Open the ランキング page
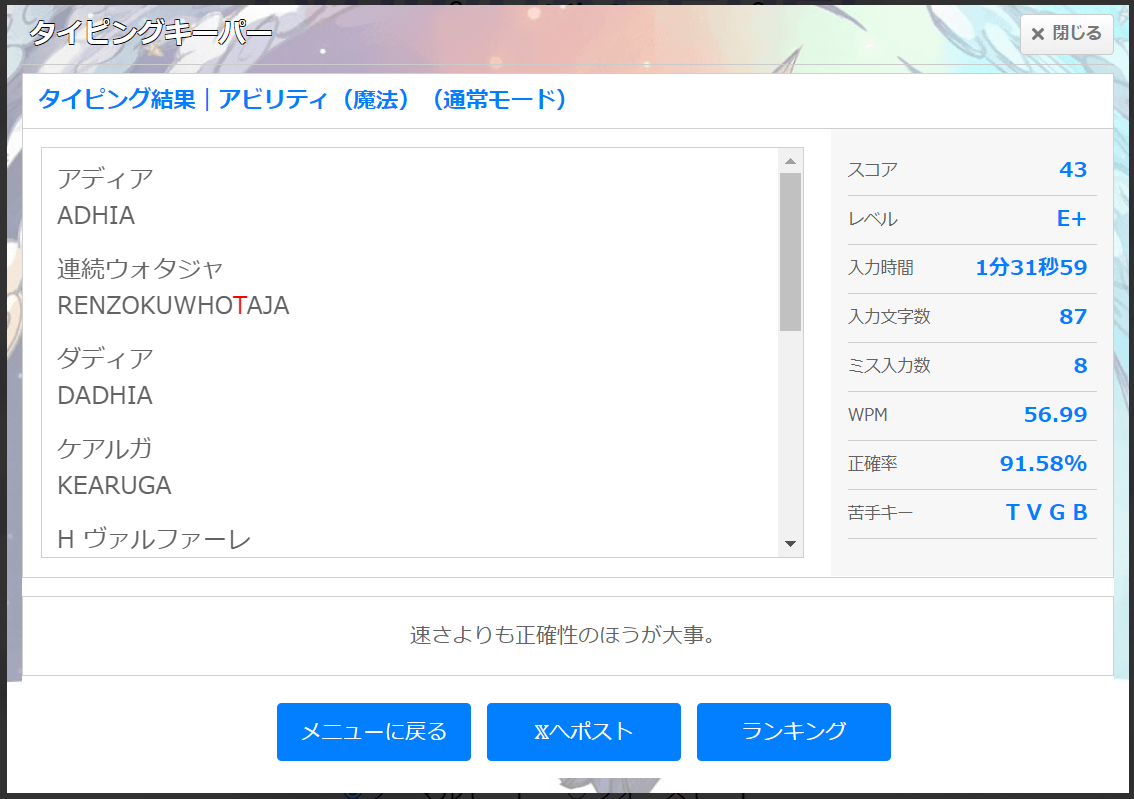Screen dimensions: 1134x799 click(793, 731)
